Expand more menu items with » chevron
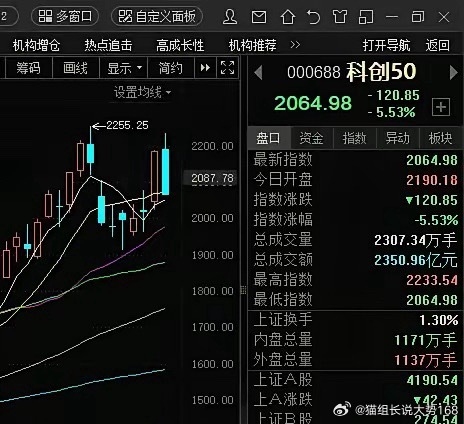Screen dimensions: 464x424 tap(295, 45)
